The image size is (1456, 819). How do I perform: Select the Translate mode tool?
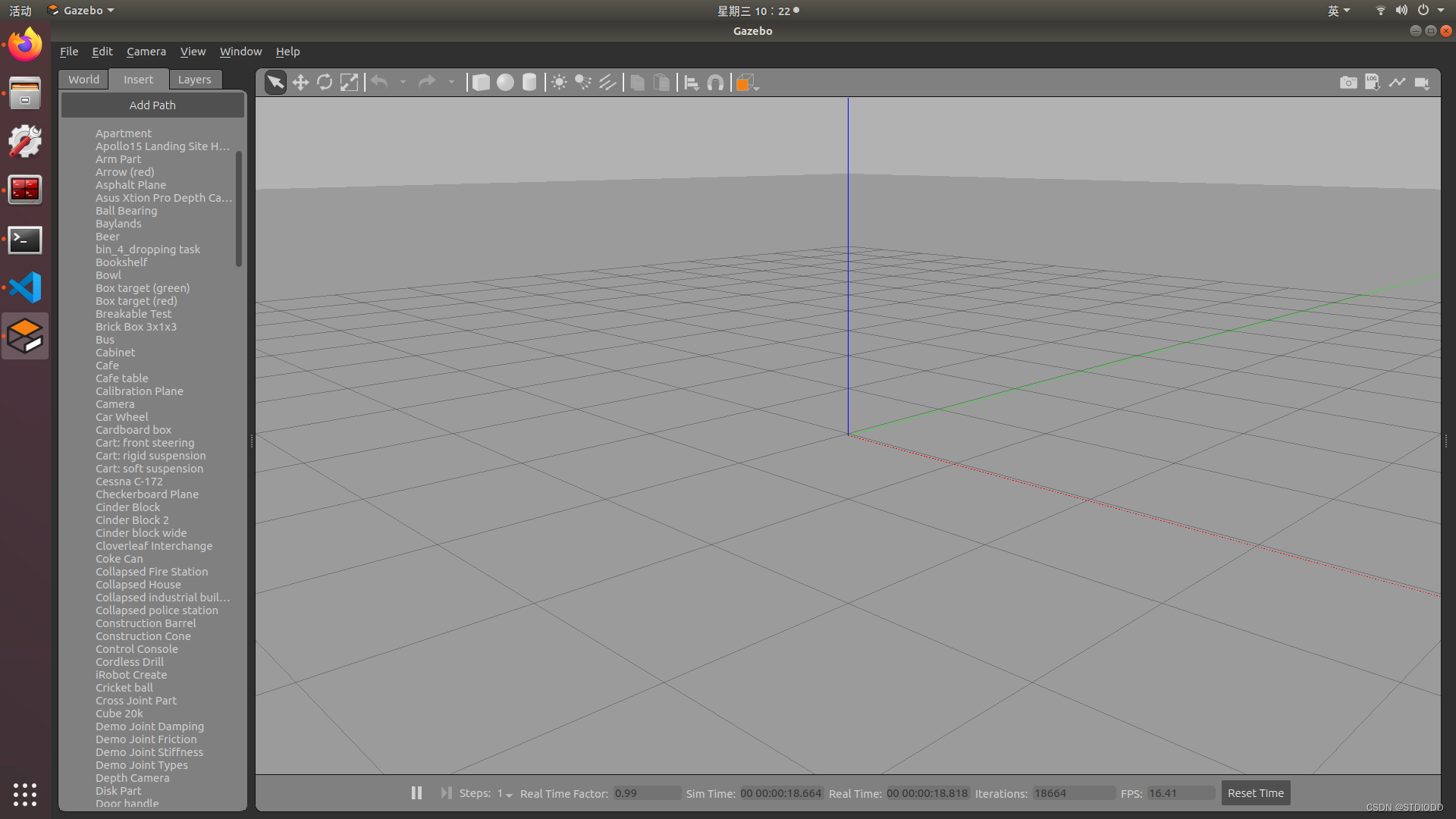[300, 83]
